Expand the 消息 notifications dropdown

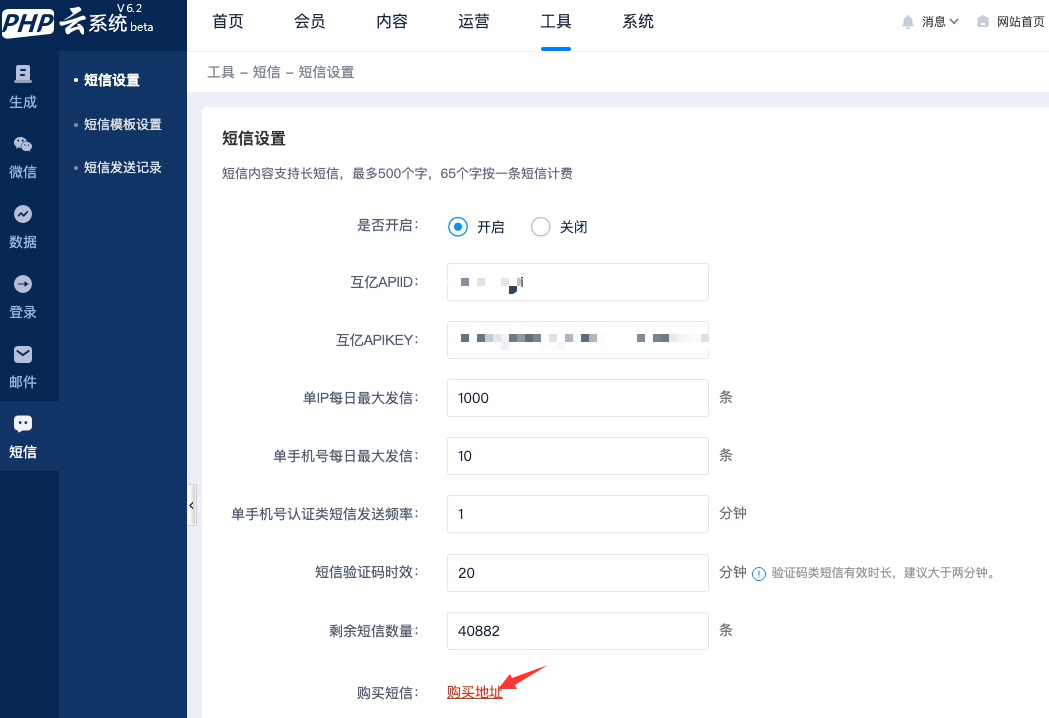[930, 21]
